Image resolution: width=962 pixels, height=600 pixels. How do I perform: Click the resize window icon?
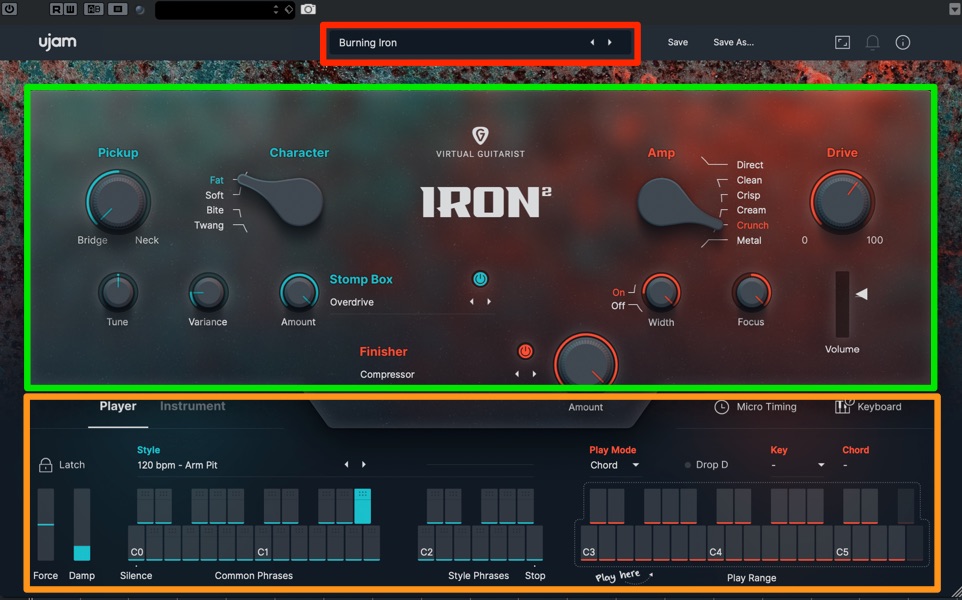842,42
